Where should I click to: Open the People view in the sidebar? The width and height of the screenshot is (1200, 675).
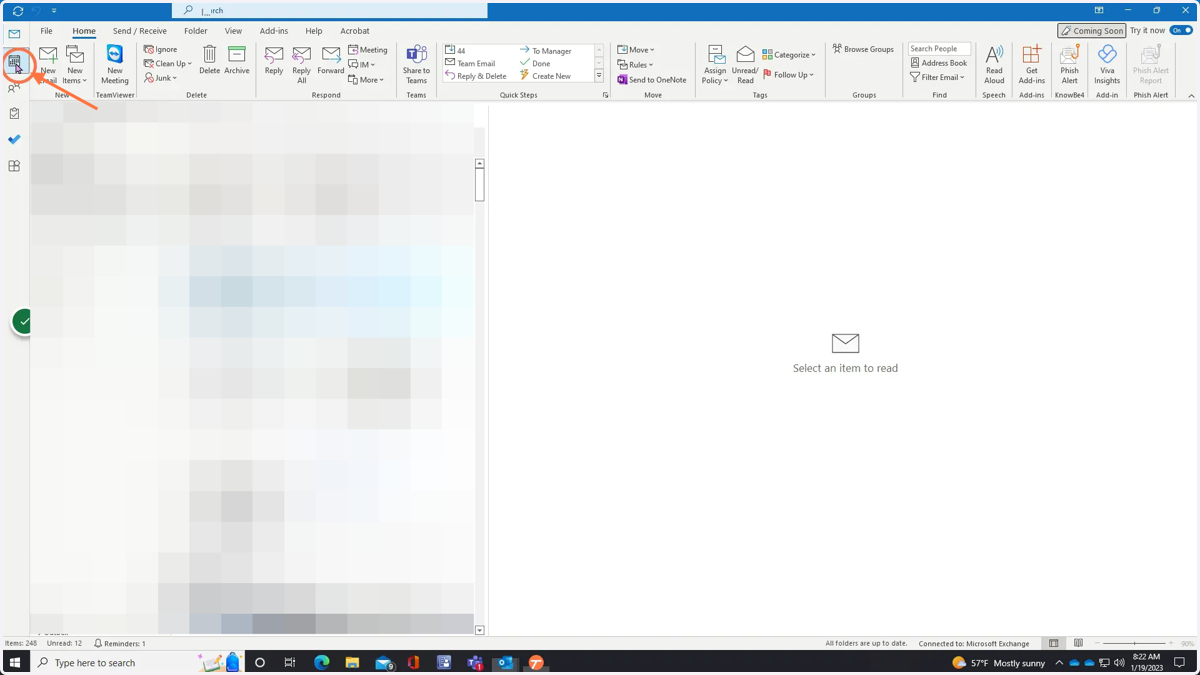pos(14,88)
